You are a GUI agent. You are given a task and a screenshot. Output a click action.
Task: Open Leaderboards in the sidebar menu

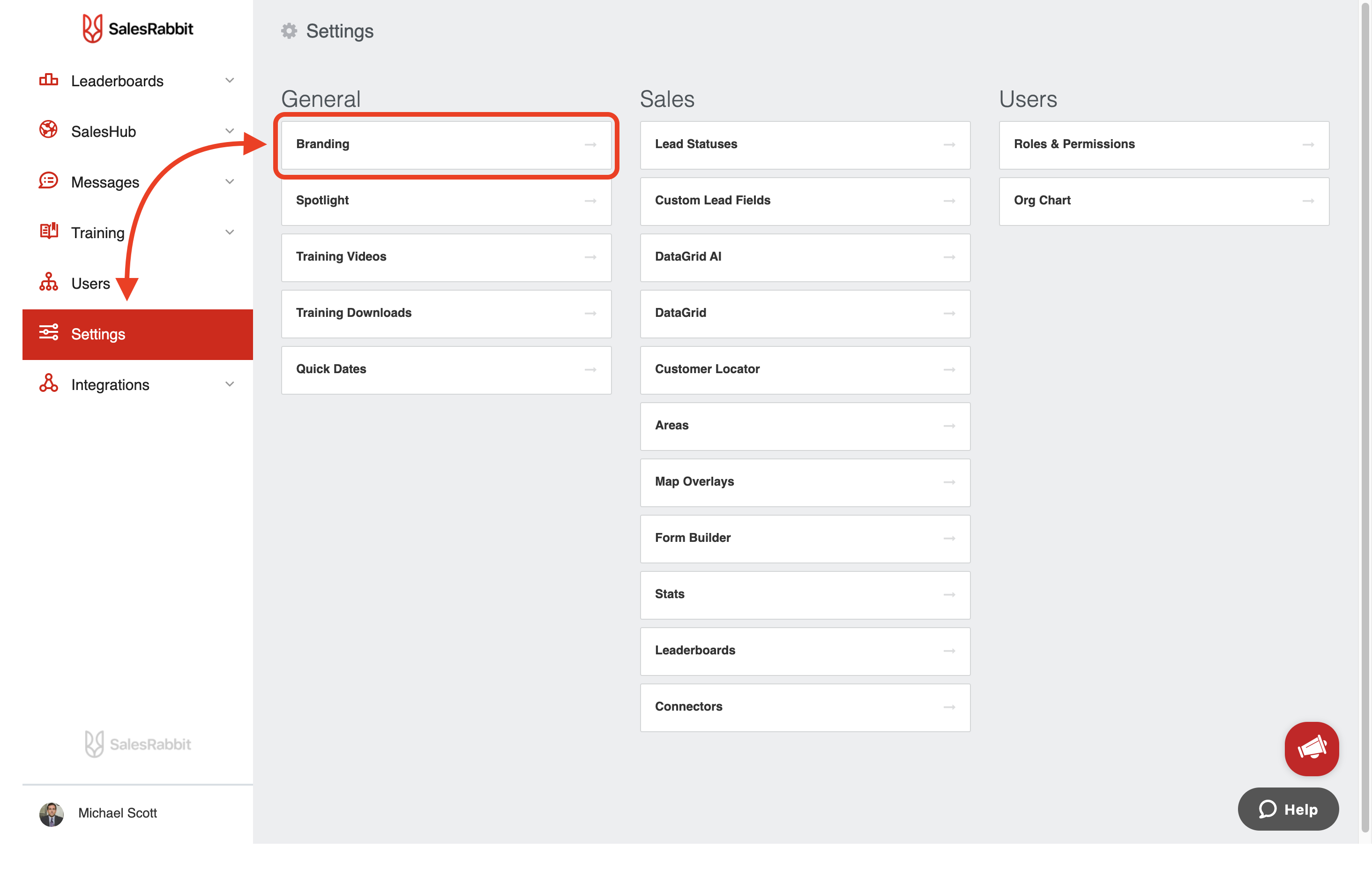click(137, 81)
